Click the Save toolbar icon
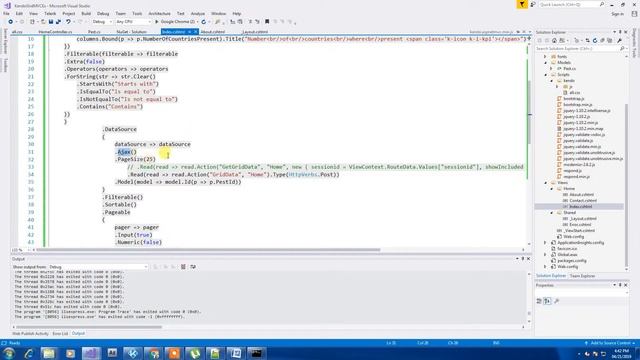The width and height of the screenshot is (640, 360). point(51,22)
